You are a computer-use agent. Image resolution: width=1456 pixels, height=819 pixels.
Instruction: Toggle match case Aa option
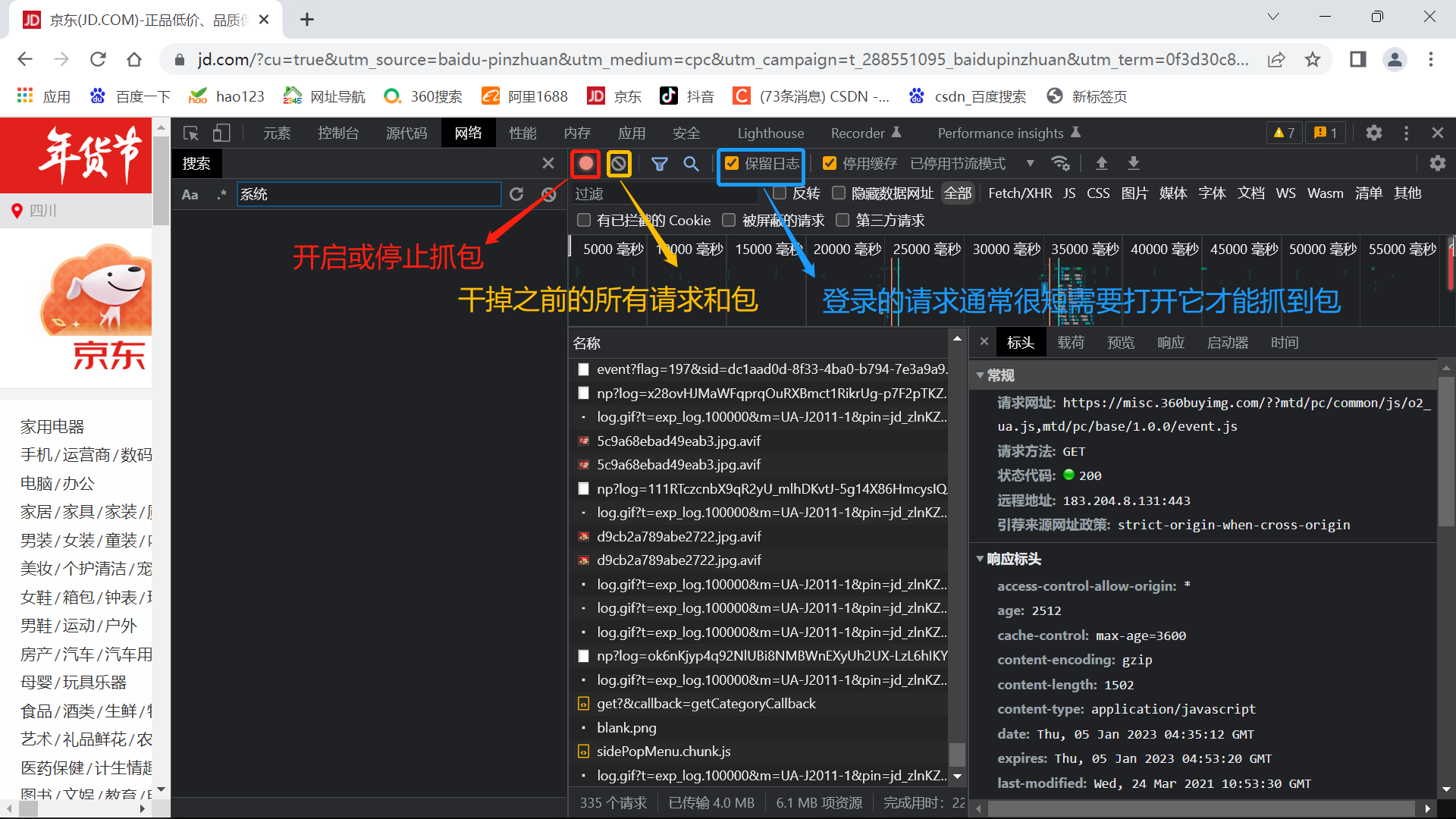point(190,195)
